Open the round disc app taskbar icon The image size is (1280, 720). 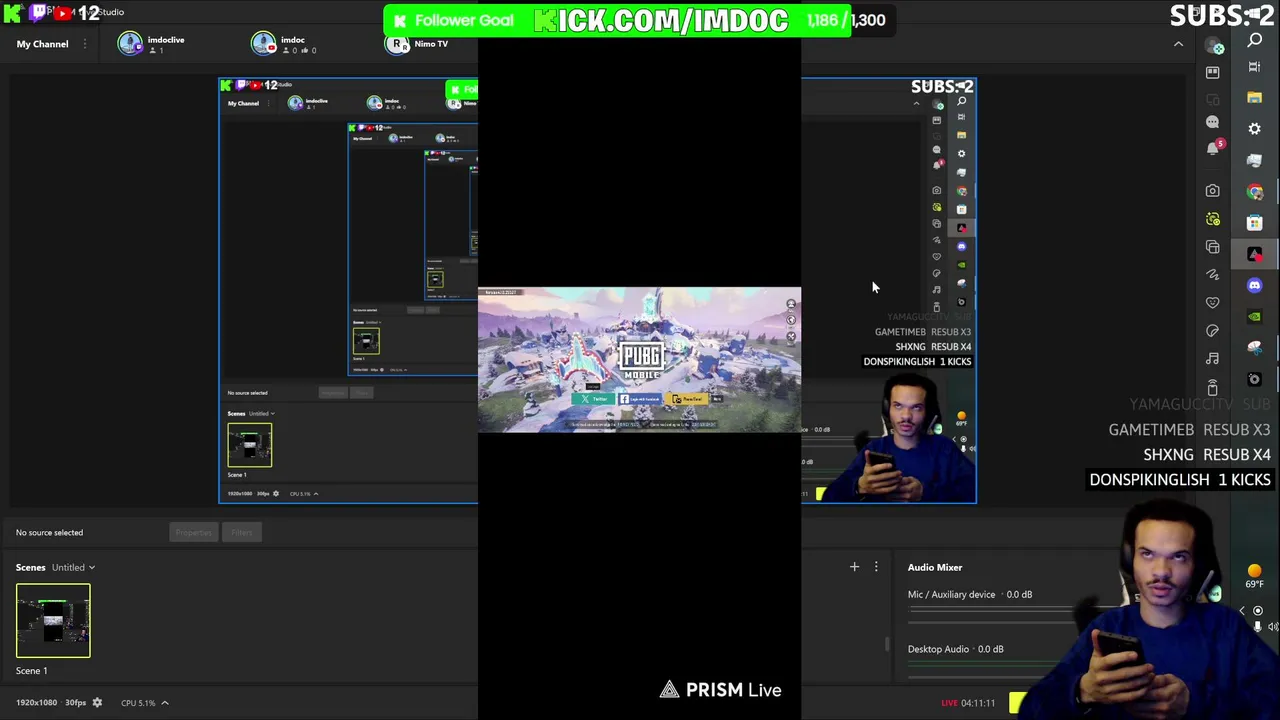(x=1255, y=379)
